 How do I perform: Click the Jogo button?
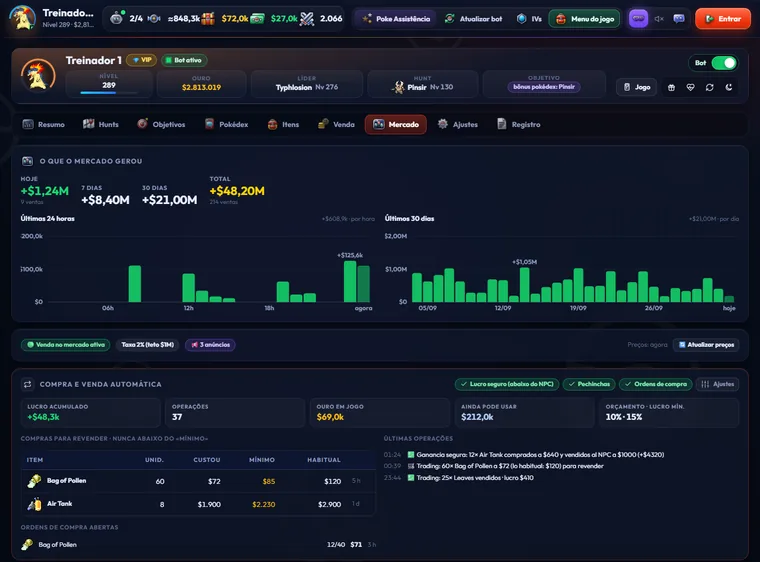pos(636,87)
